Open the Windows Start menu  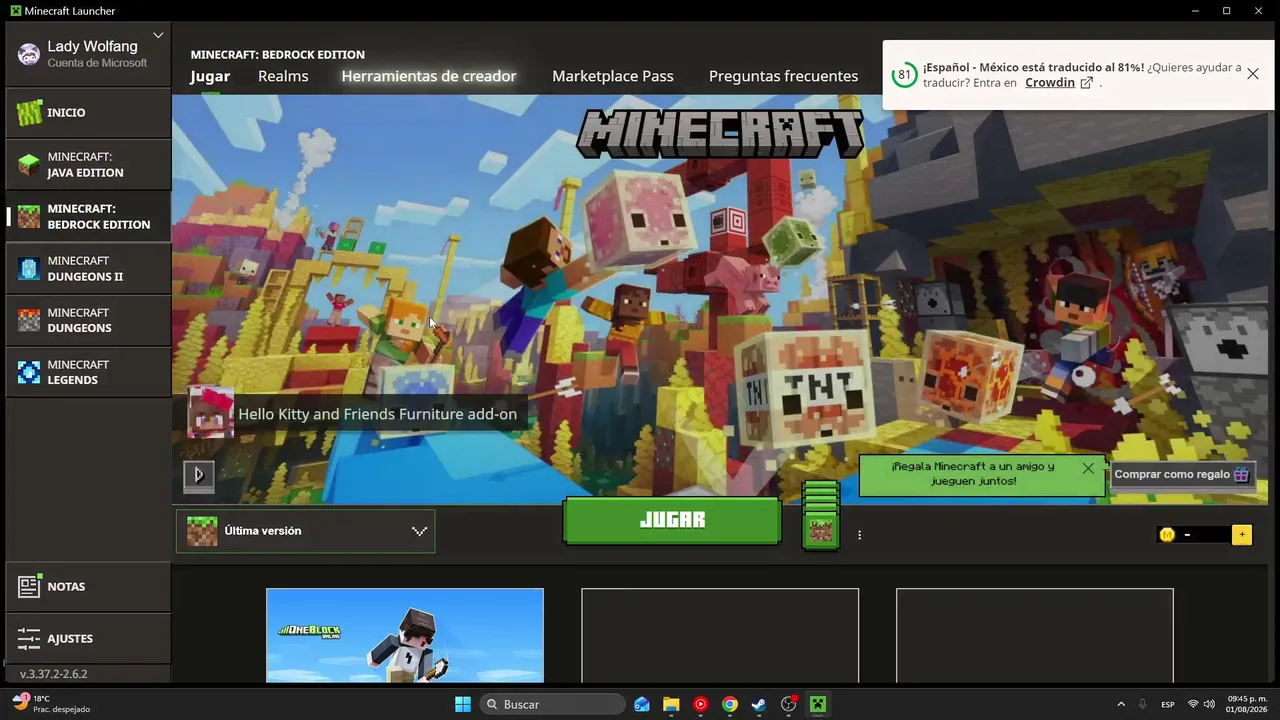click(463, 704)
